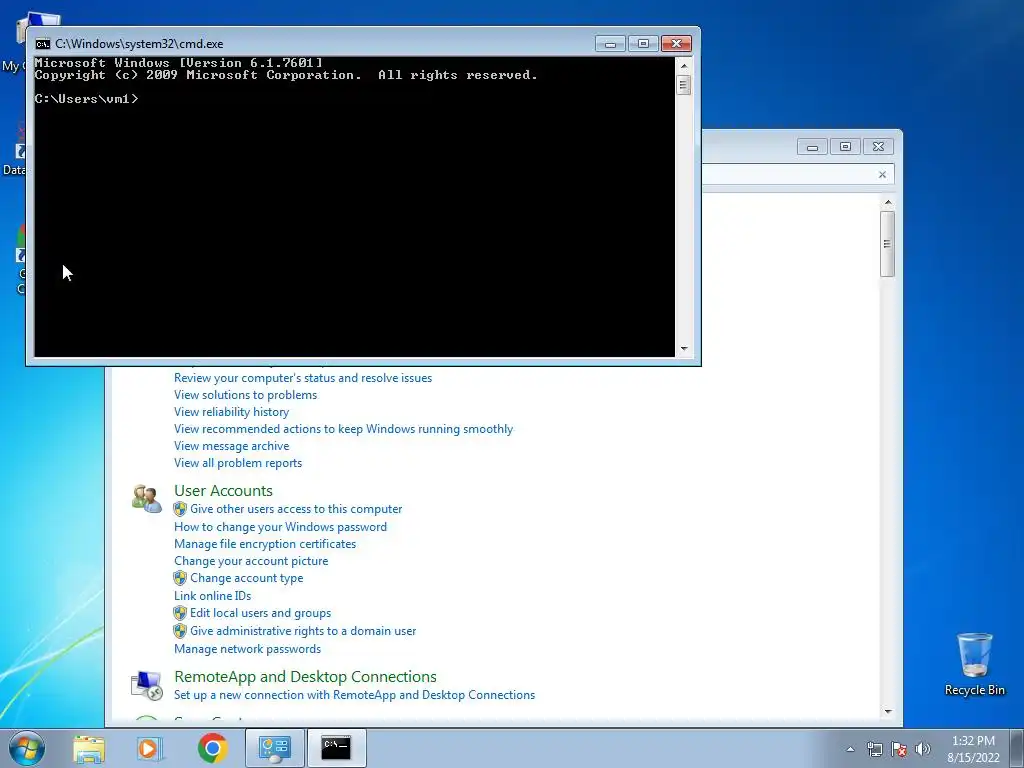Click Manage file encryption certificates link
The height and width of the screenshot is (768, 1024).
tap(265, 544)
